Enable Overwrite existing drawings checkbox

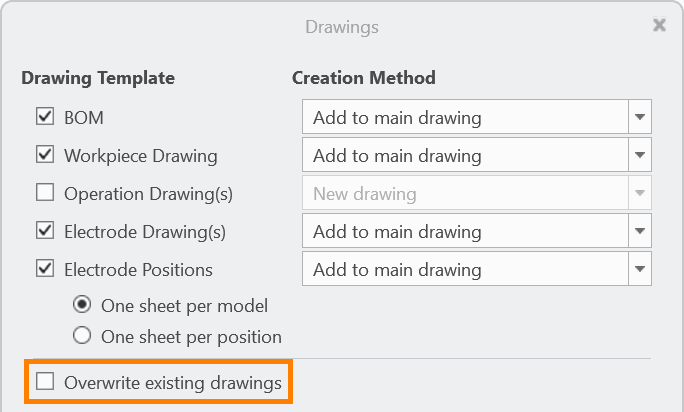45,381
